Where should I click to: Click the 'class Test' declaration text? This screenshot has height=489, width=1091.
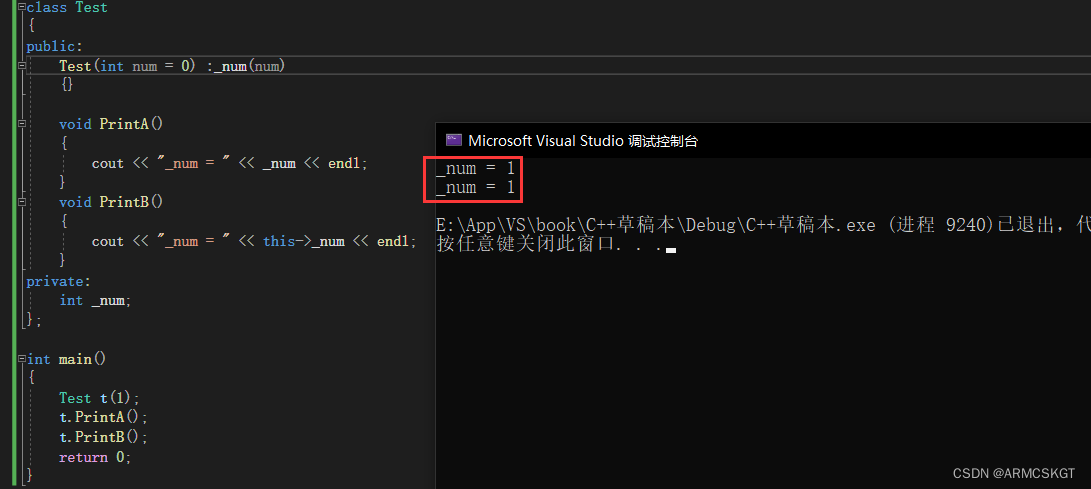(x=67, y=8)
